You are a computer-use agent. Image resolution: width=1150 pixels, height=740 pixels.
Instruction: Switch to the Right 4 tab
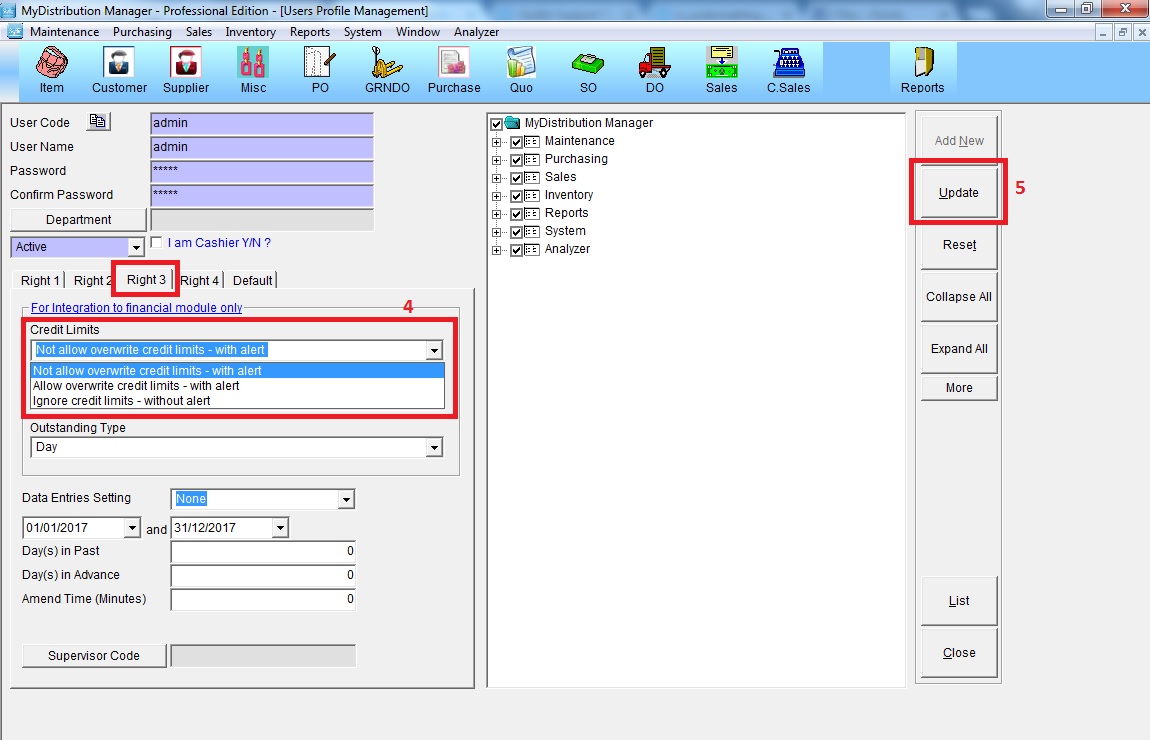(199, 280)
